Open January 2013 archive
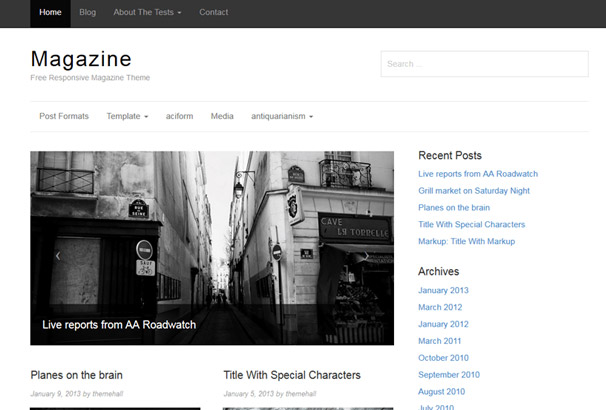The height and width of the screenshot is (410, 606). click(443, 290)
